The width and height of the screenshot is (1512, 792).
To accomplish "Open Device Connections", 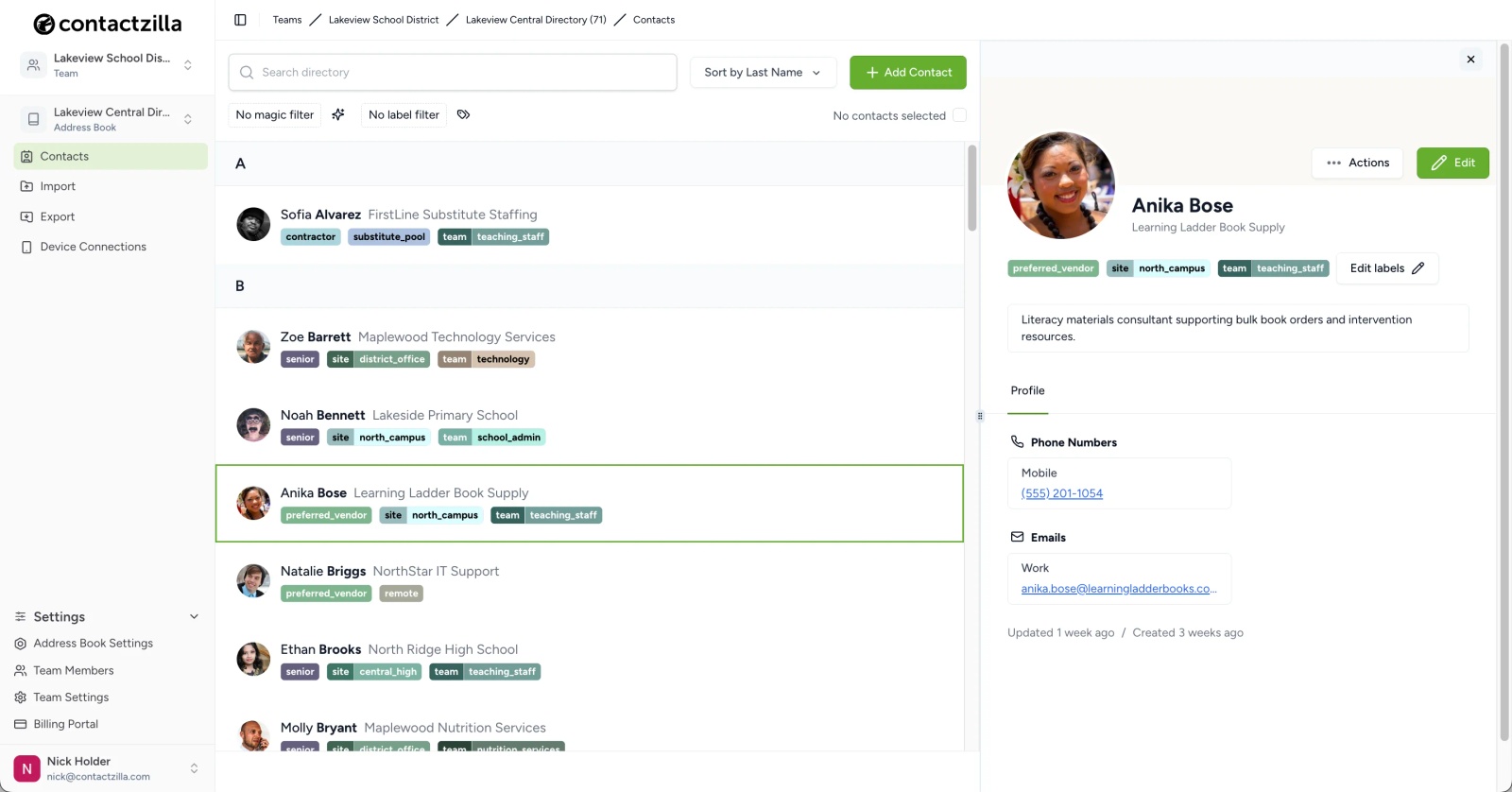I will tap(111, 247).
